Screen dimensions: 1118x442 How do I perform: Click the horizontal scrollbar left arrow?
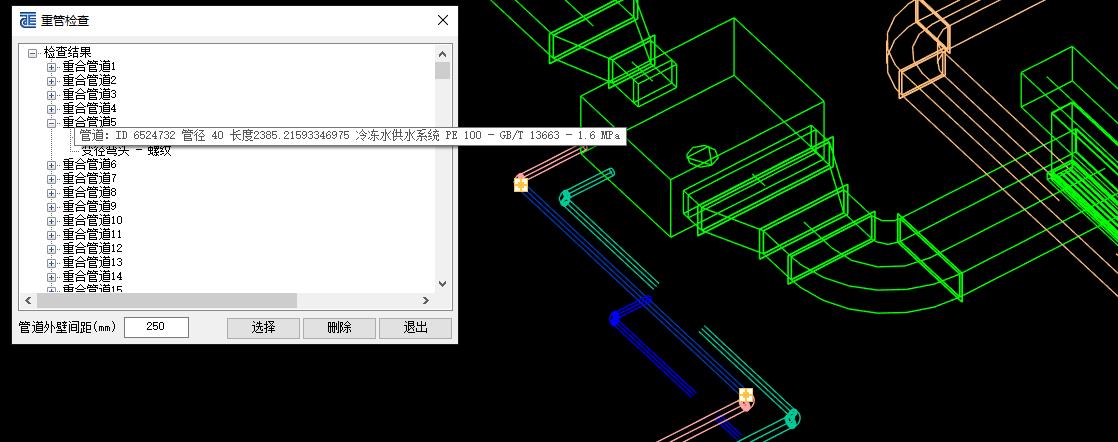pos(28,300)
